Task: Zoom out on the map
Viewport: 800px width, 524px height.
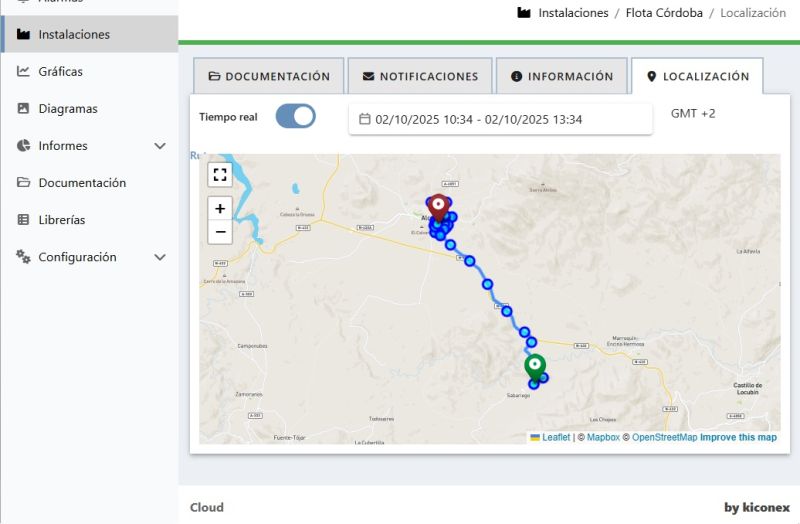Action: click(220, 232)
